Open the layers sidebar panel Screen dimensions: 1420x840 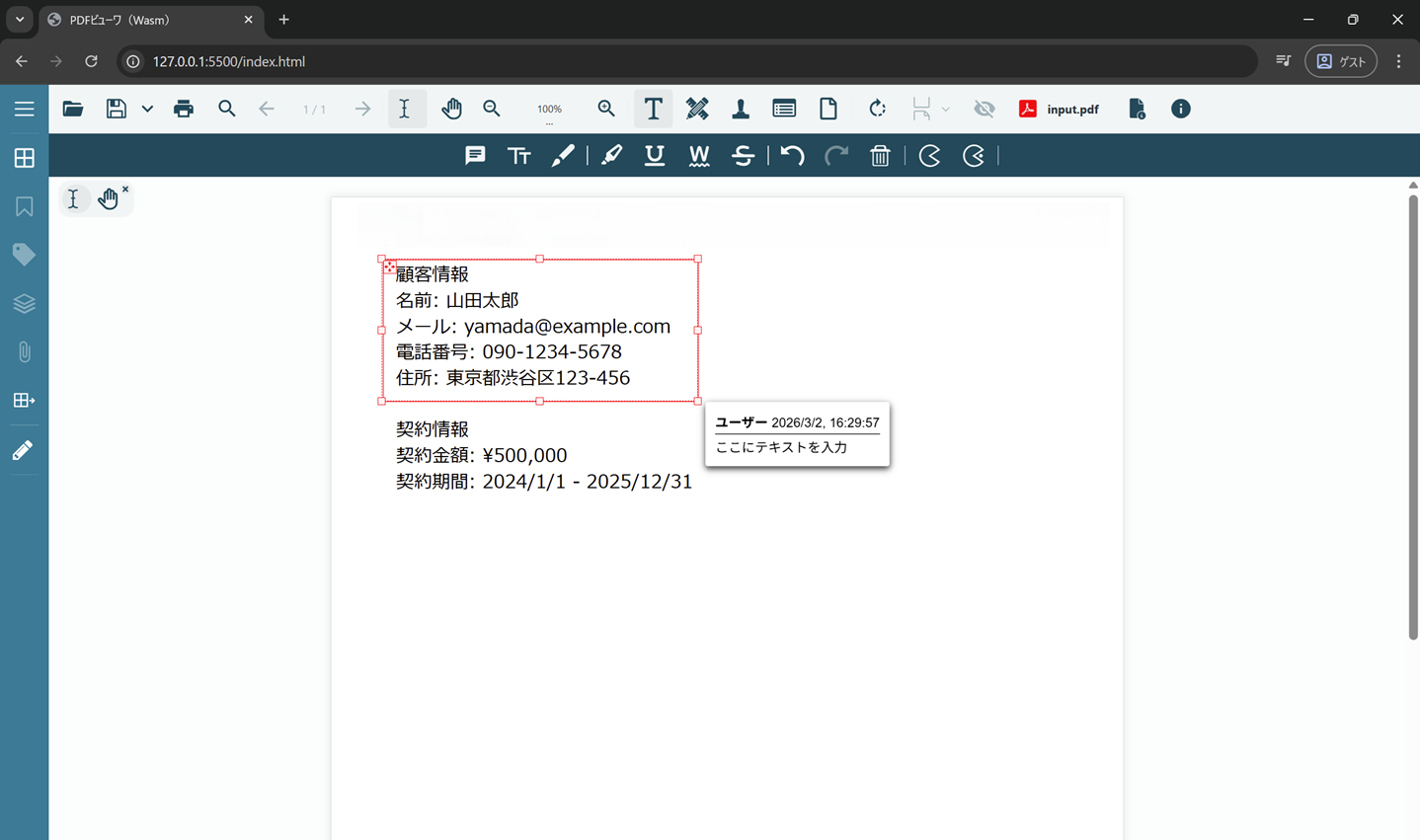pyautogui.click(x=24, y=303)
